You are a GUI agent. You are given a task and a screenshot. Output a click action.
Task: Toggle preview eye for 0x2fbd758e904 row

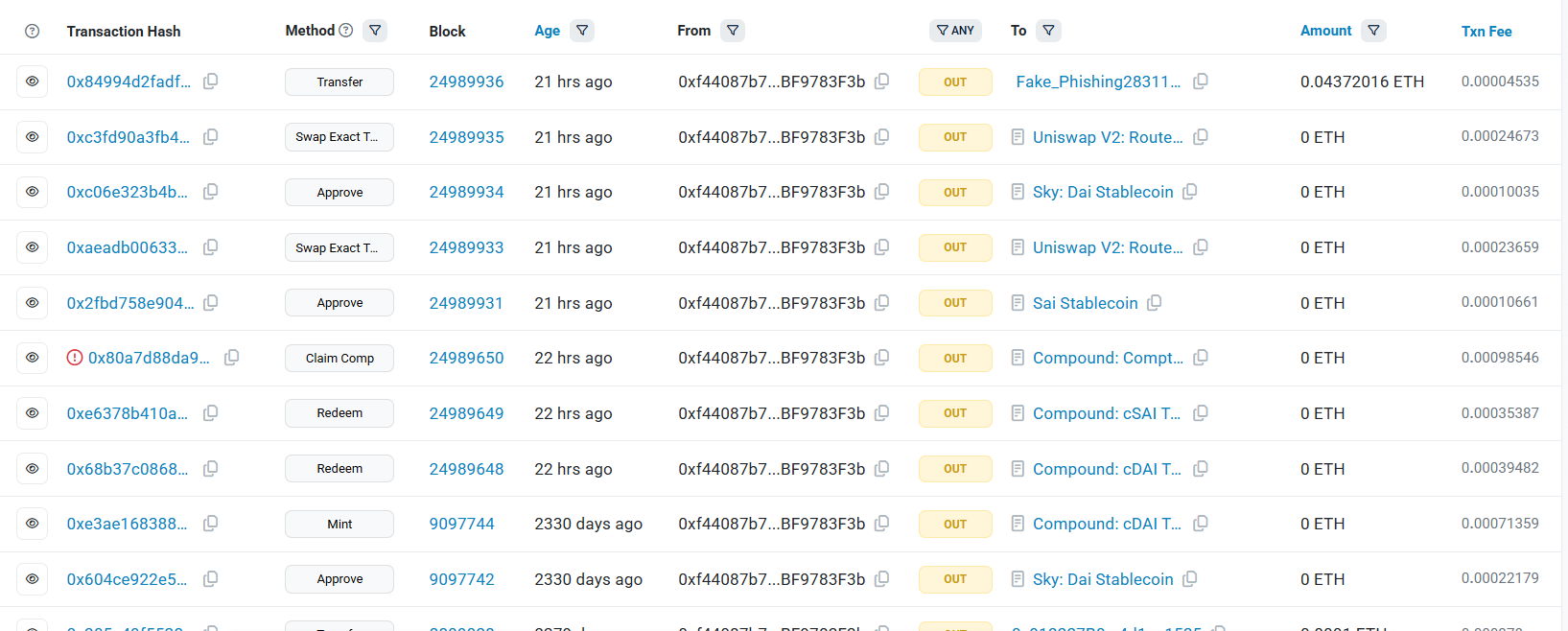33,303
